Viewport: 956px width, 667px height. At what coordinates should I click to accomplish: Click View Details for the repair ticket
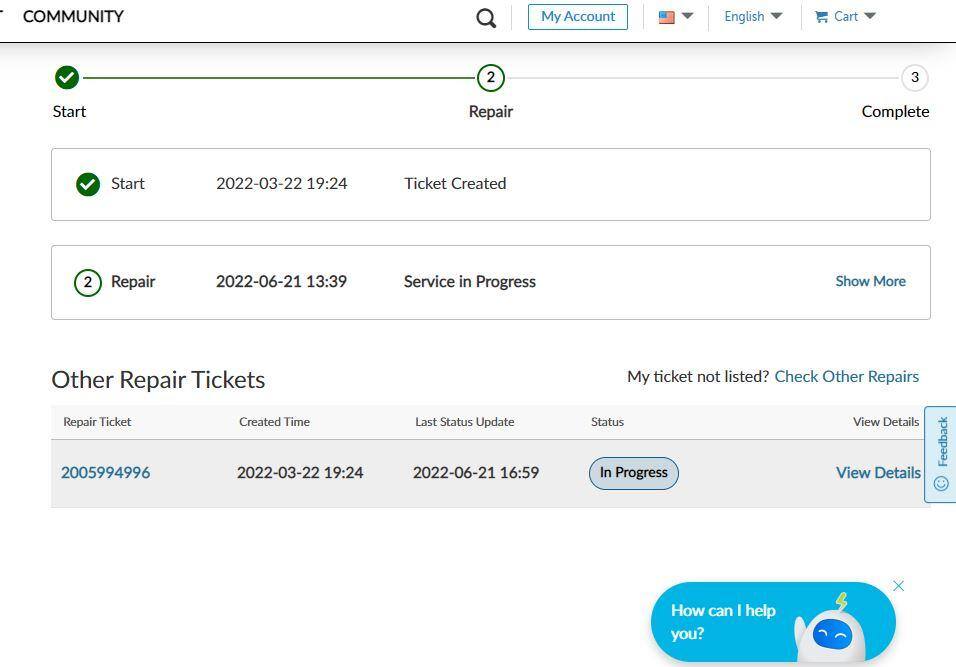tap(878, 473)
